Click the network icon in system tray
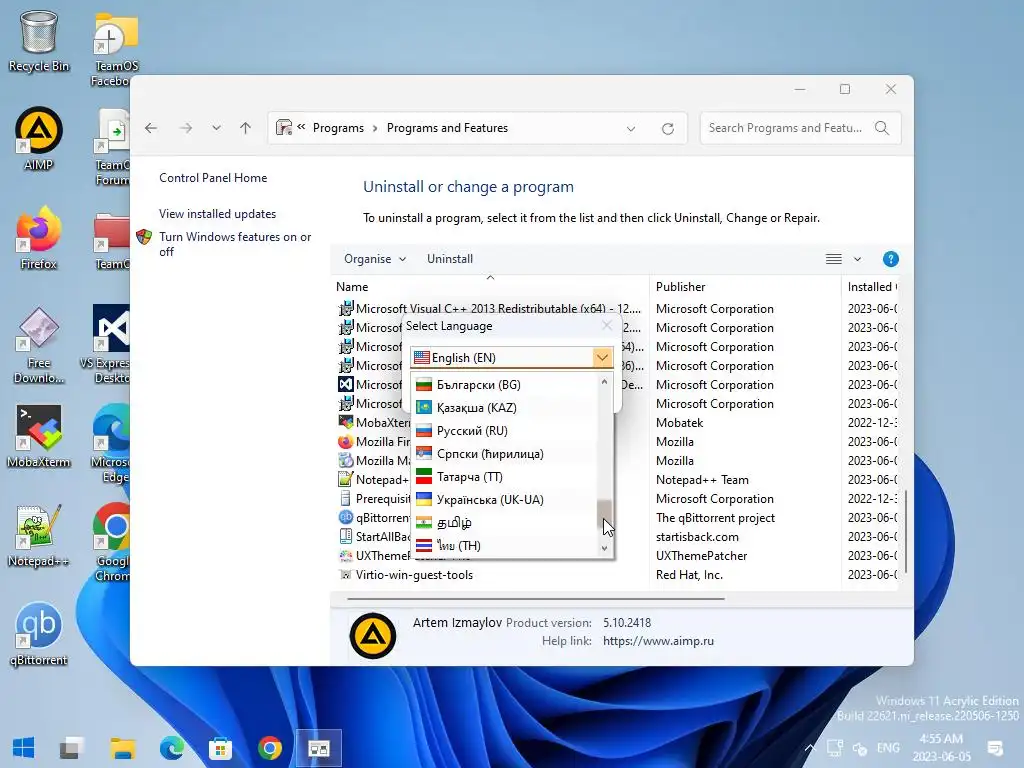Image resolution: width=1024 pixels, height=768 pixels. pos(835,748)
